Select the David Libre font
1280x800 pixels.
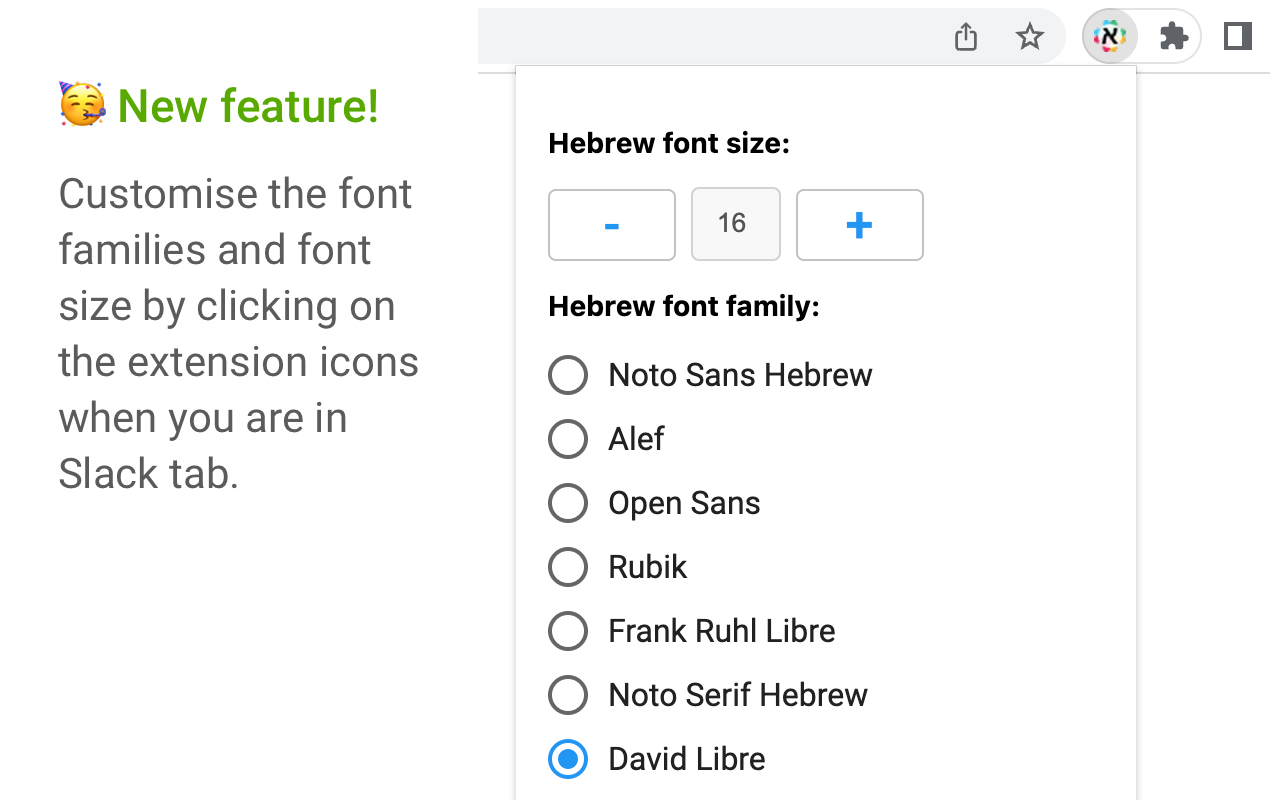567,759
